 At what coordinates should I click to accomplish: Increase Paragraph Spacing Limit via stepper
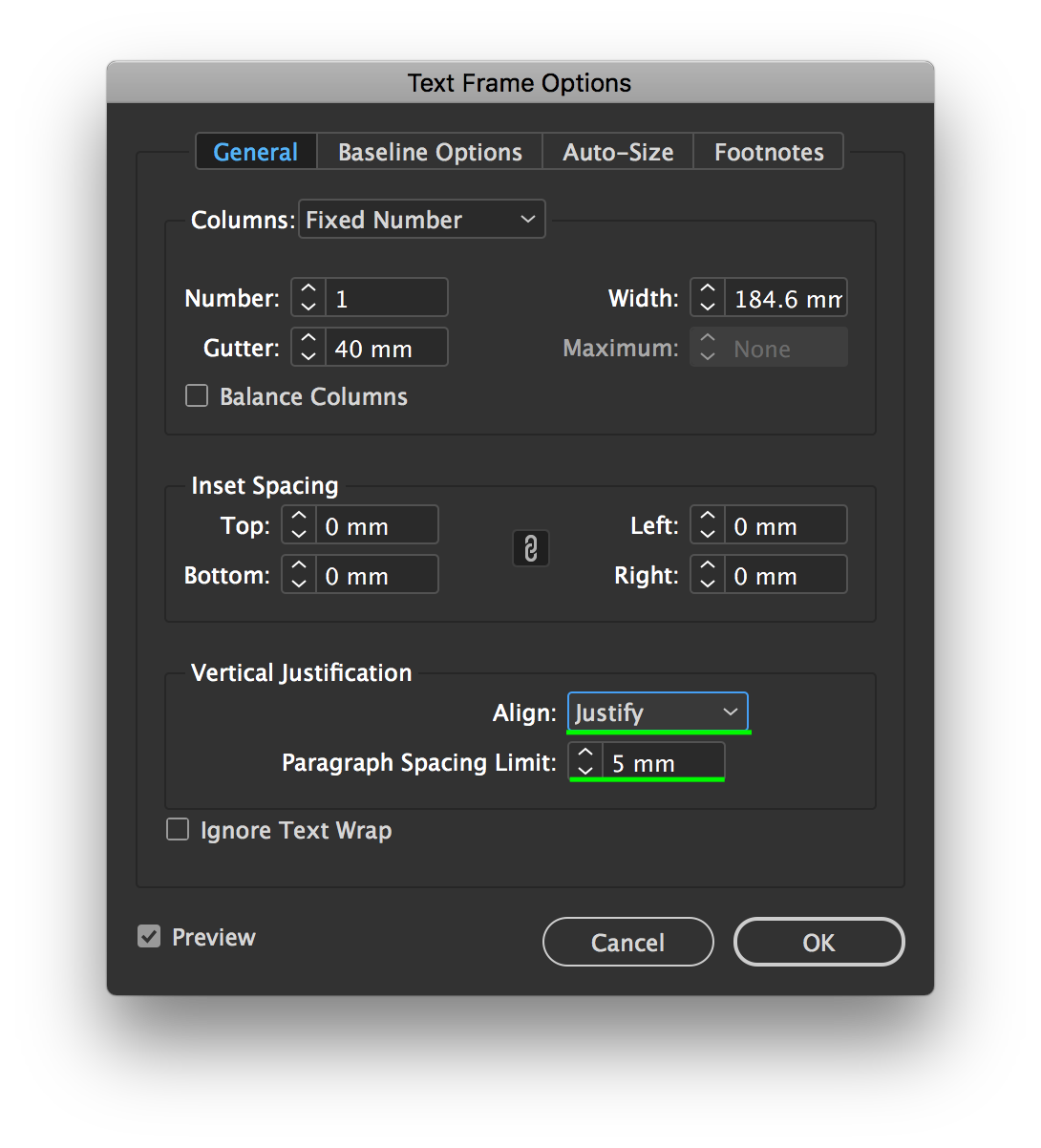(584, 752)
